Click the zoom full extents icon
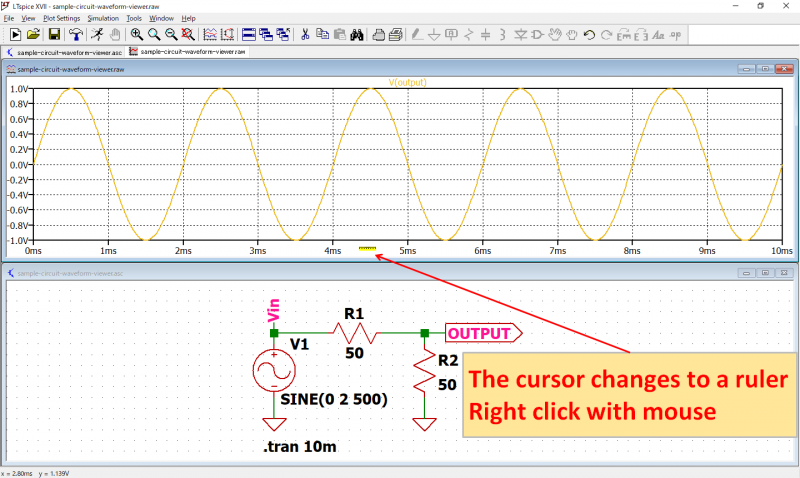 pyautogui.click(x=188, y=35)
